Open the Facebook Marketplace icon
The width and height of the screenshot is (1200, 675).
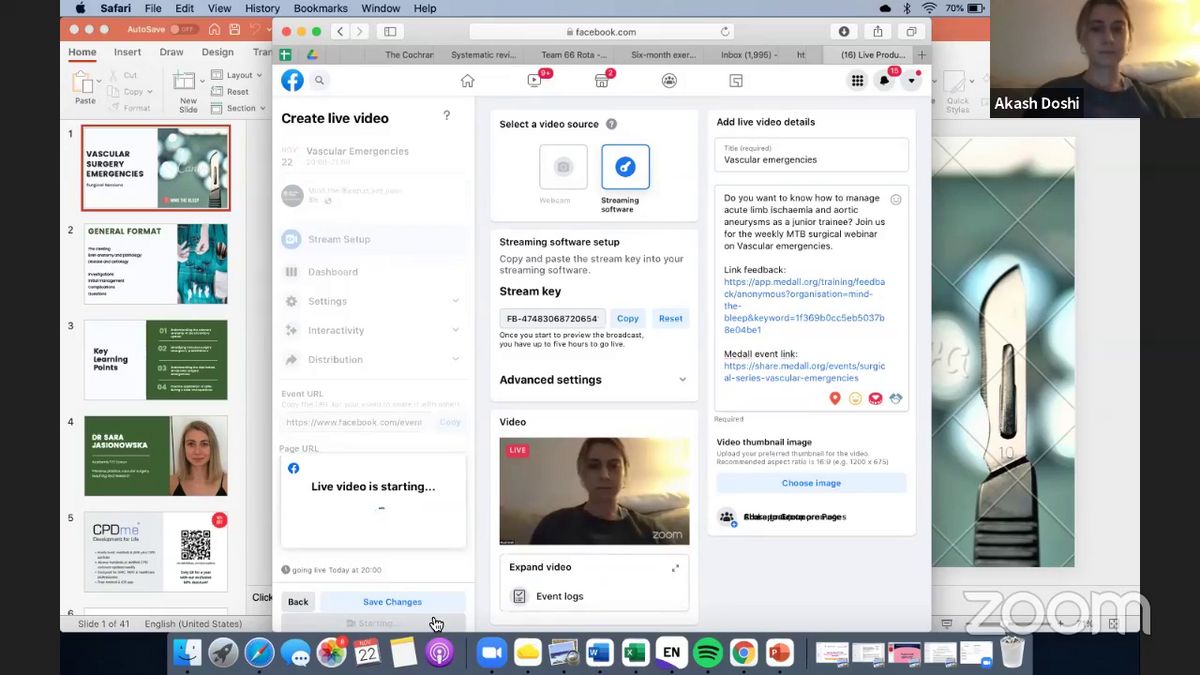pos(602,81)
